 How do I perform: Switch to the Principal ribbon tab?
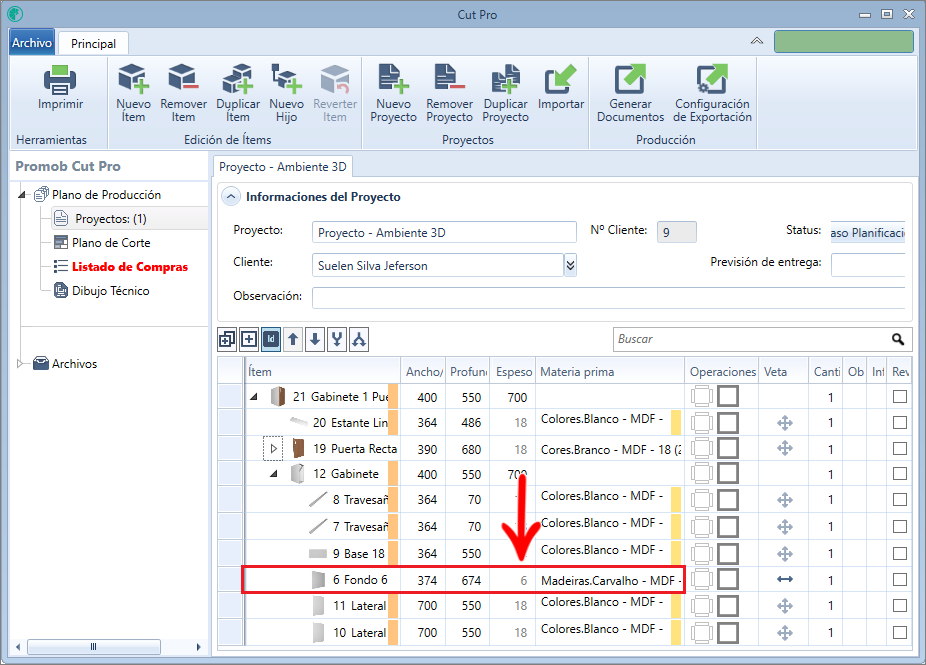point(93,44)
